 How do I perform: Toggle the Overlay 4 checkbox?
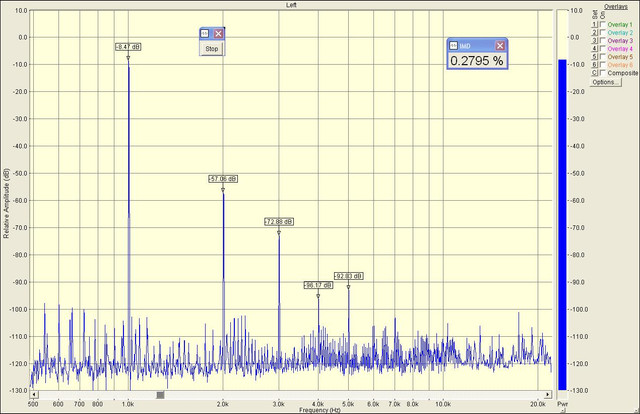[x=602, y=49]
